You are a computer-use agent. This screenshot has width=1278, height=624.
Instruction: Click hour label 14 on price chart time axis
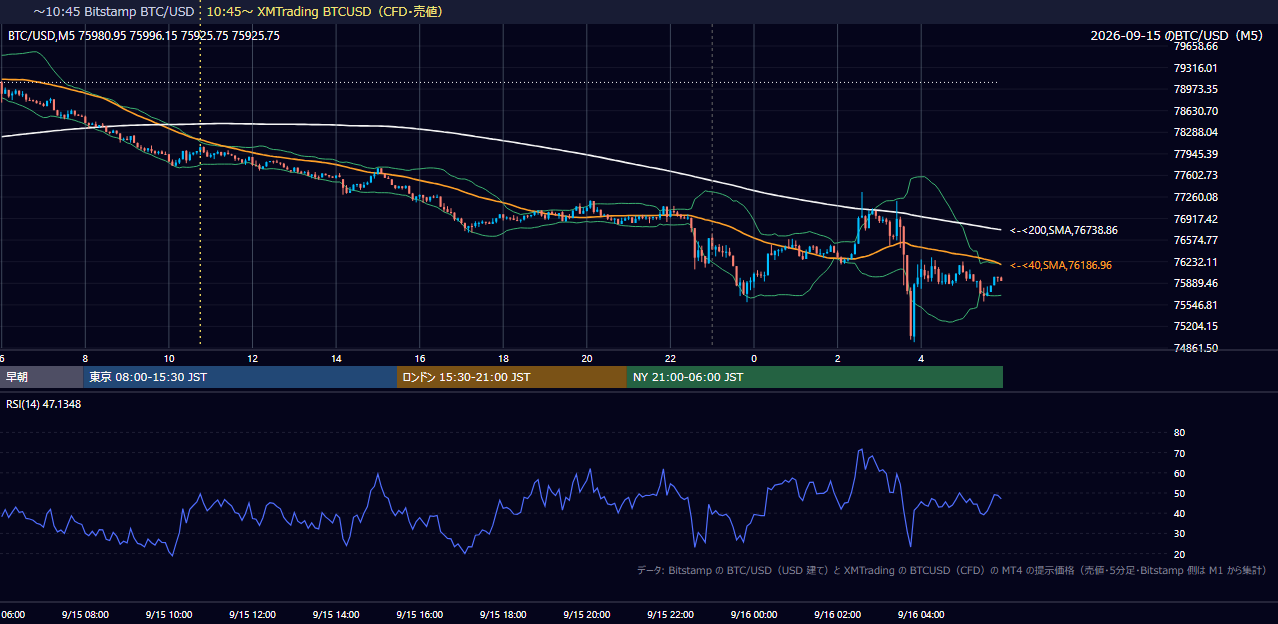coord(337,358)
